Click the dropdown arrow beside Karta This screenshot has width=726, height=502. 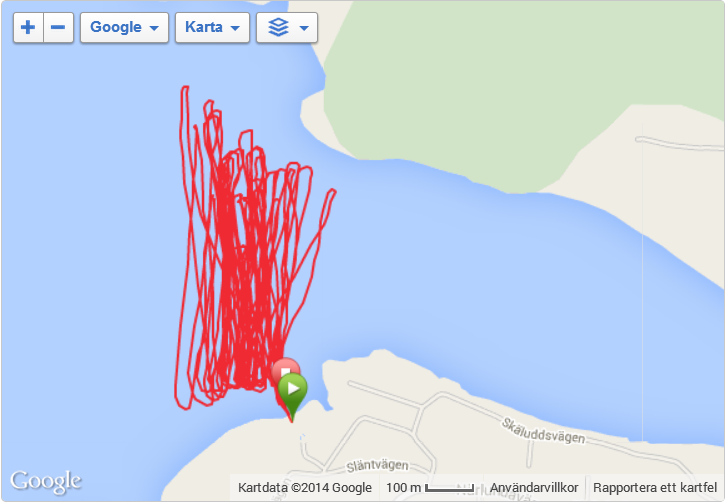pyautogui.click(x=235, y=28)
